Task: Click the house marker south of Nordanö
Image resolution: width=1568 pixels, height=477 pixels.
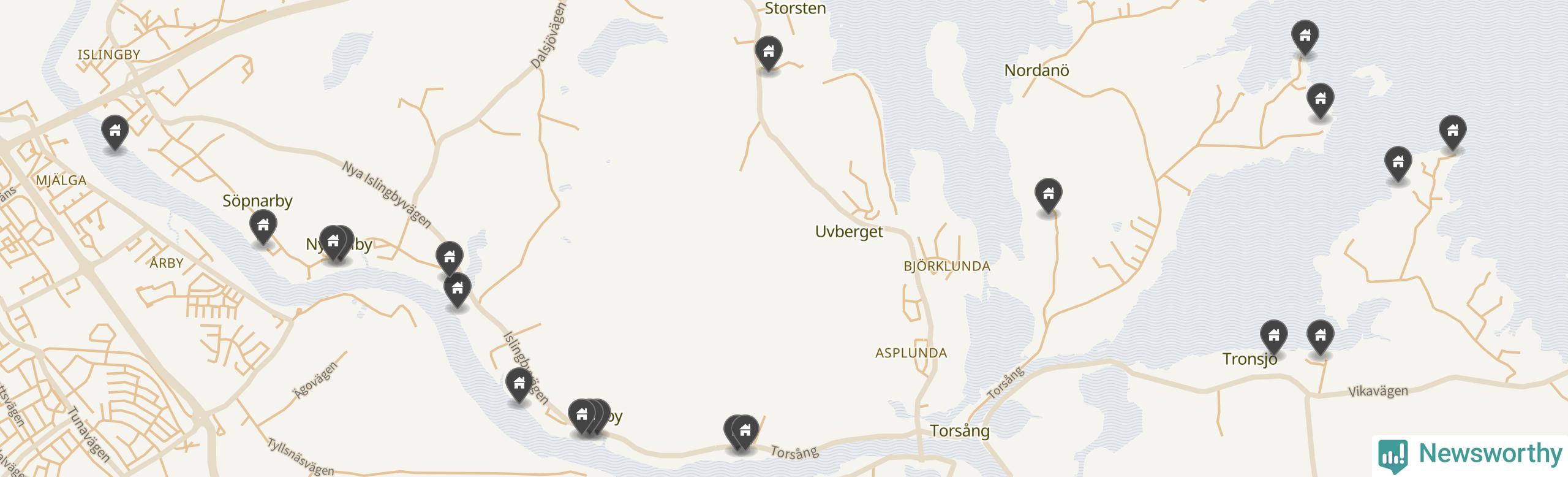Action: click(1048, 196)
